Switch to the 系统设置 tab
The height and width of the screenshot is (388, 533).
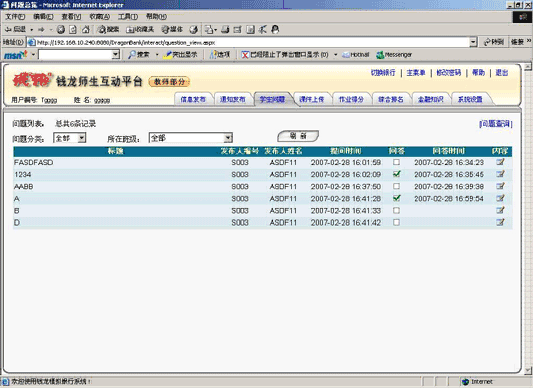pos(470,99)
